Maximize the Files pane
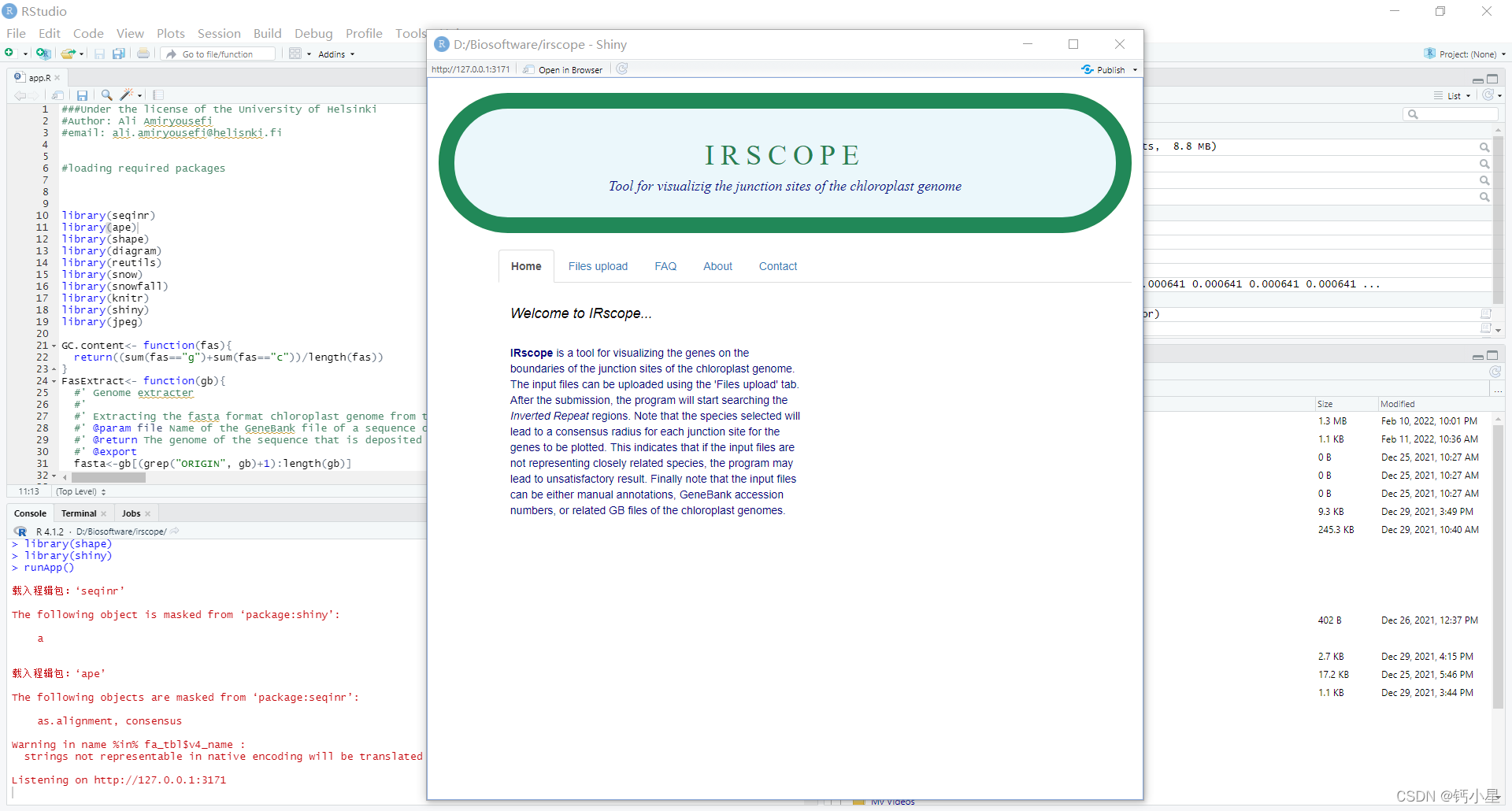This screenshot has height=811, width=1512. click(1494, 356)
